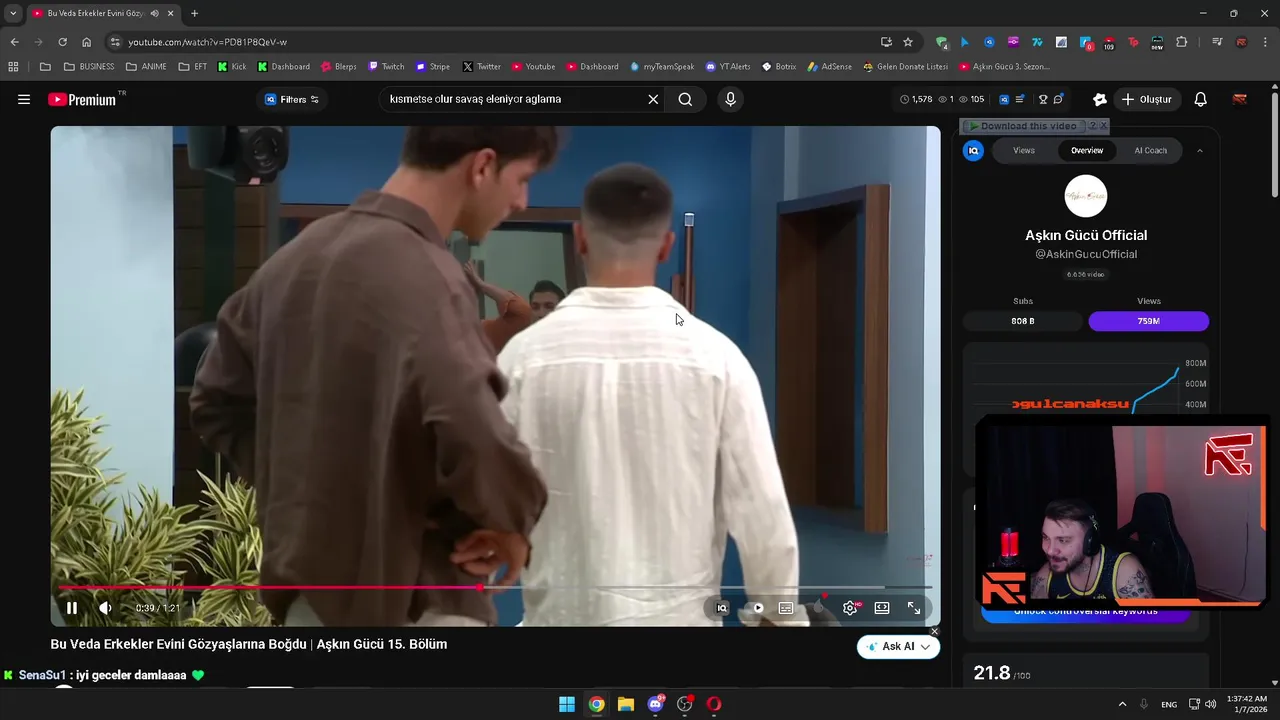Open the vidIQ chat bubble icon in header
Image resolution: width=1280 pixels, height=720 pixels.
[1058, 99]
